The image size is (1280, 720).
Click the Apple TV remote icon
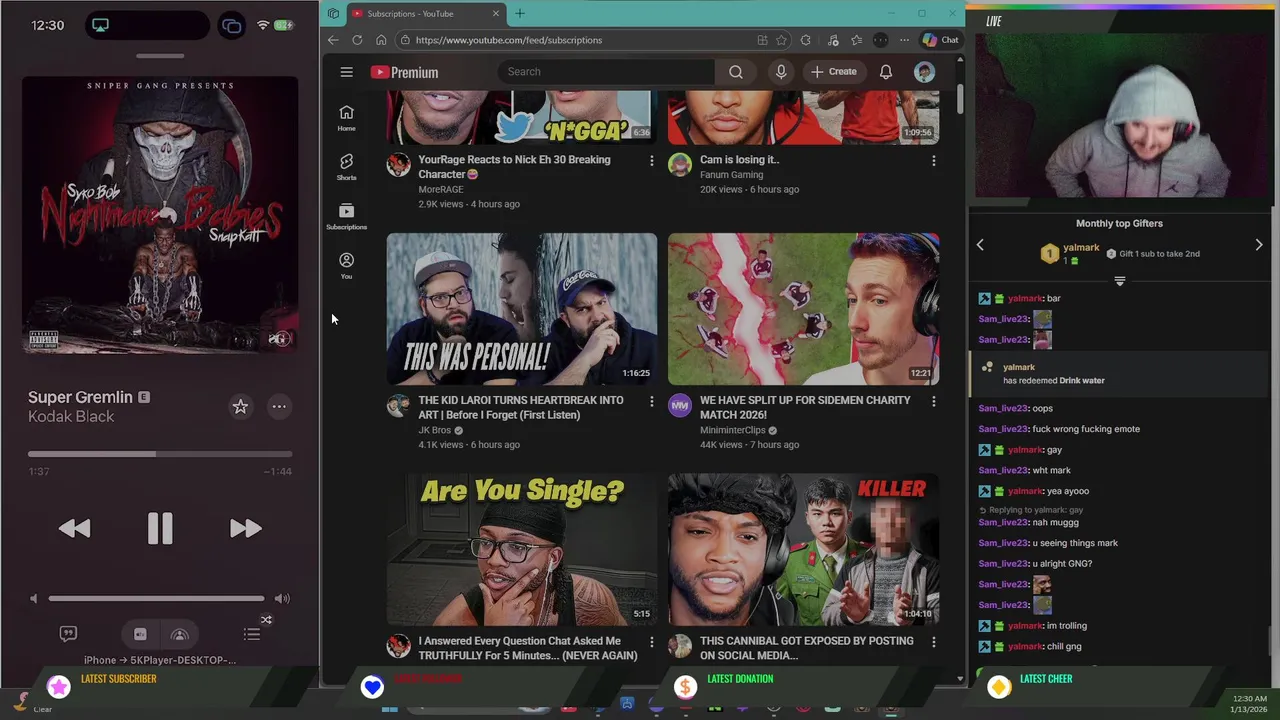point(140,634)
